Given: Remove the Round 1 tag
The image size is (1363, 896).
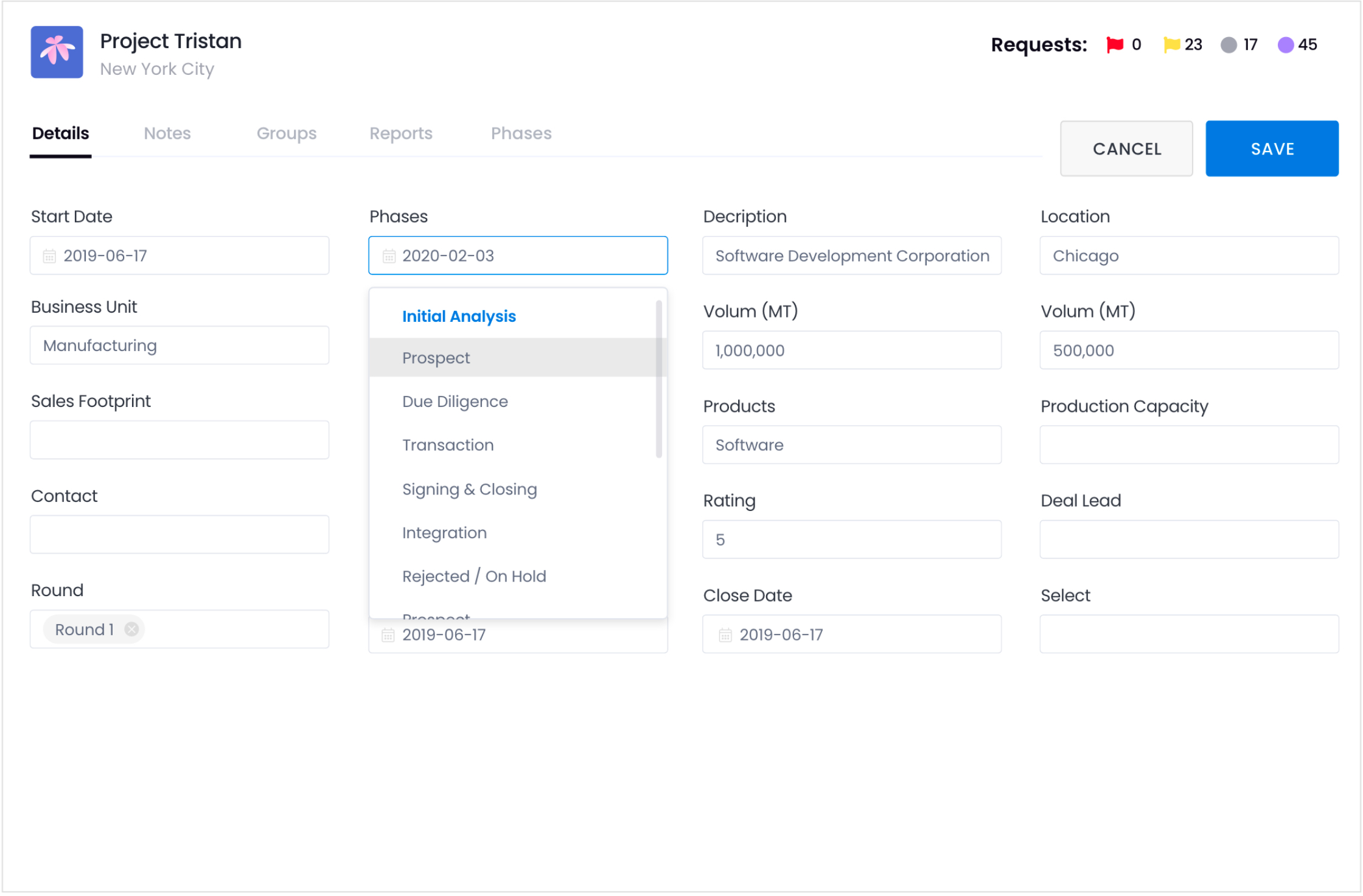Looking at the screenshot, I should pyautogui.click(x=131, y=630).
